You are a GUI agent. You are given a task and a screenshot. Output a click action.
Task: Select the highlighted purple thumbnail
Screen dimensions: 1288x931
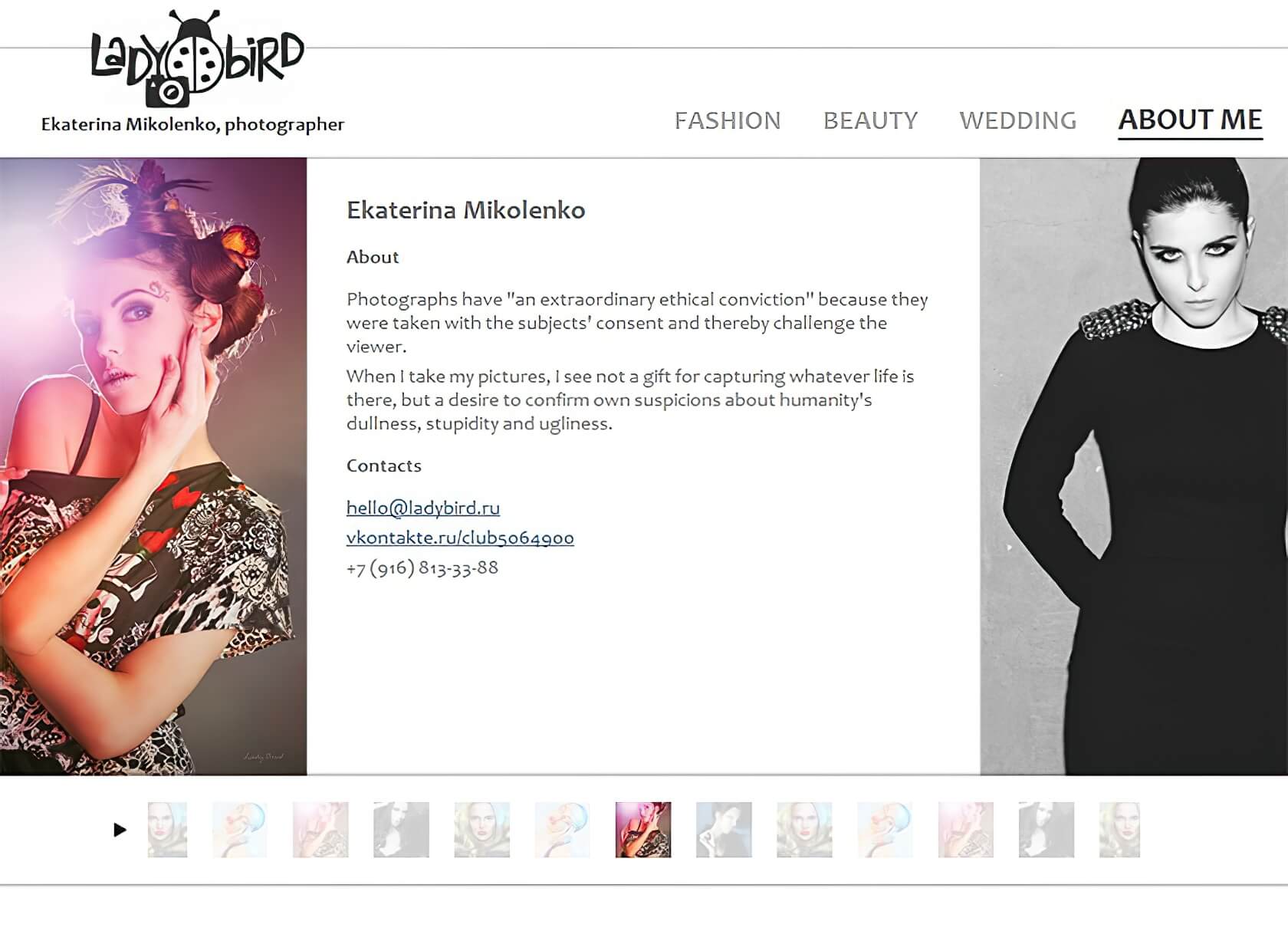[643, 830]
